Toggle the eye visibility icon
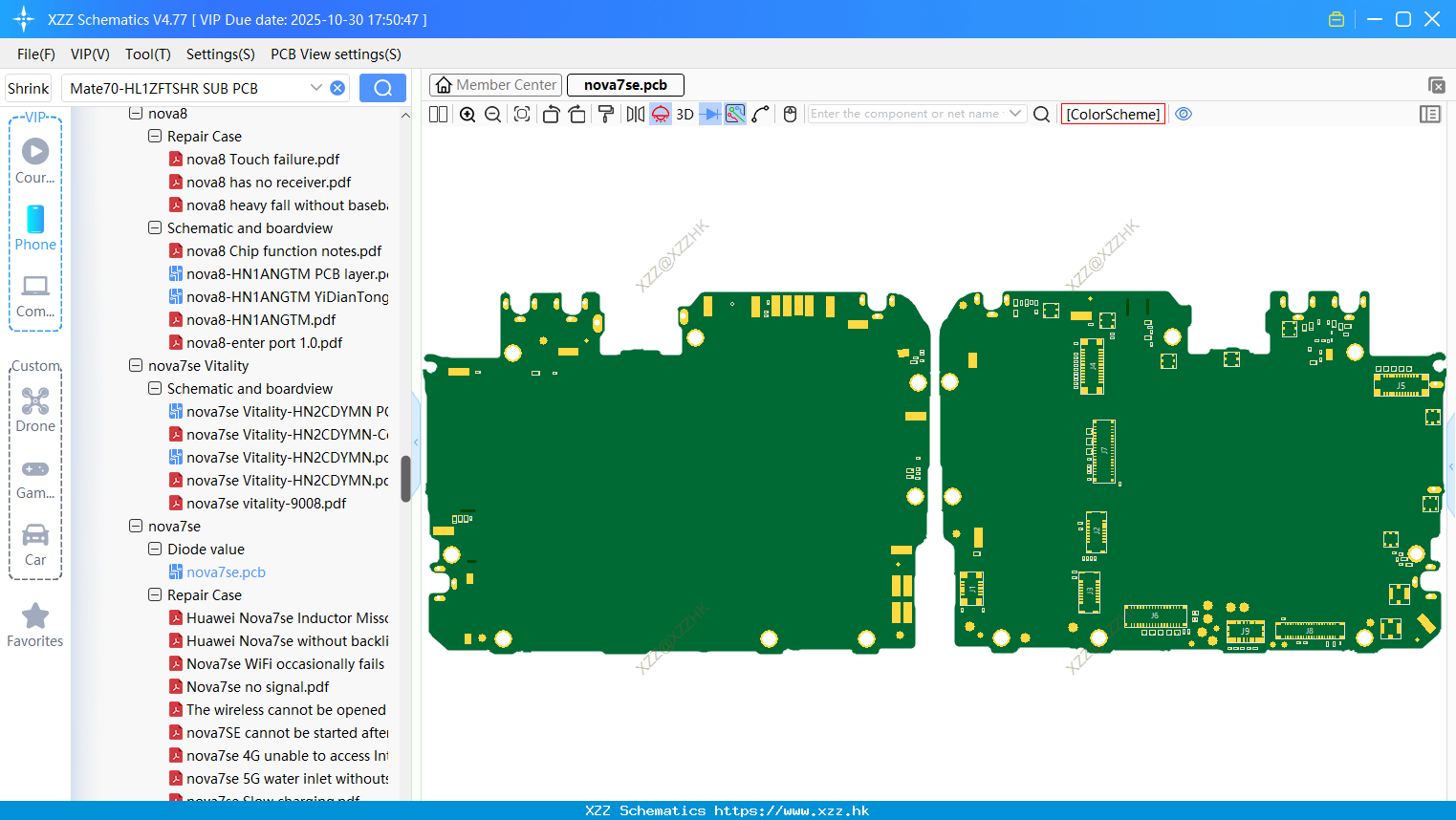1456x820 pixels. pyautogui.click(x=1184, y=114)
